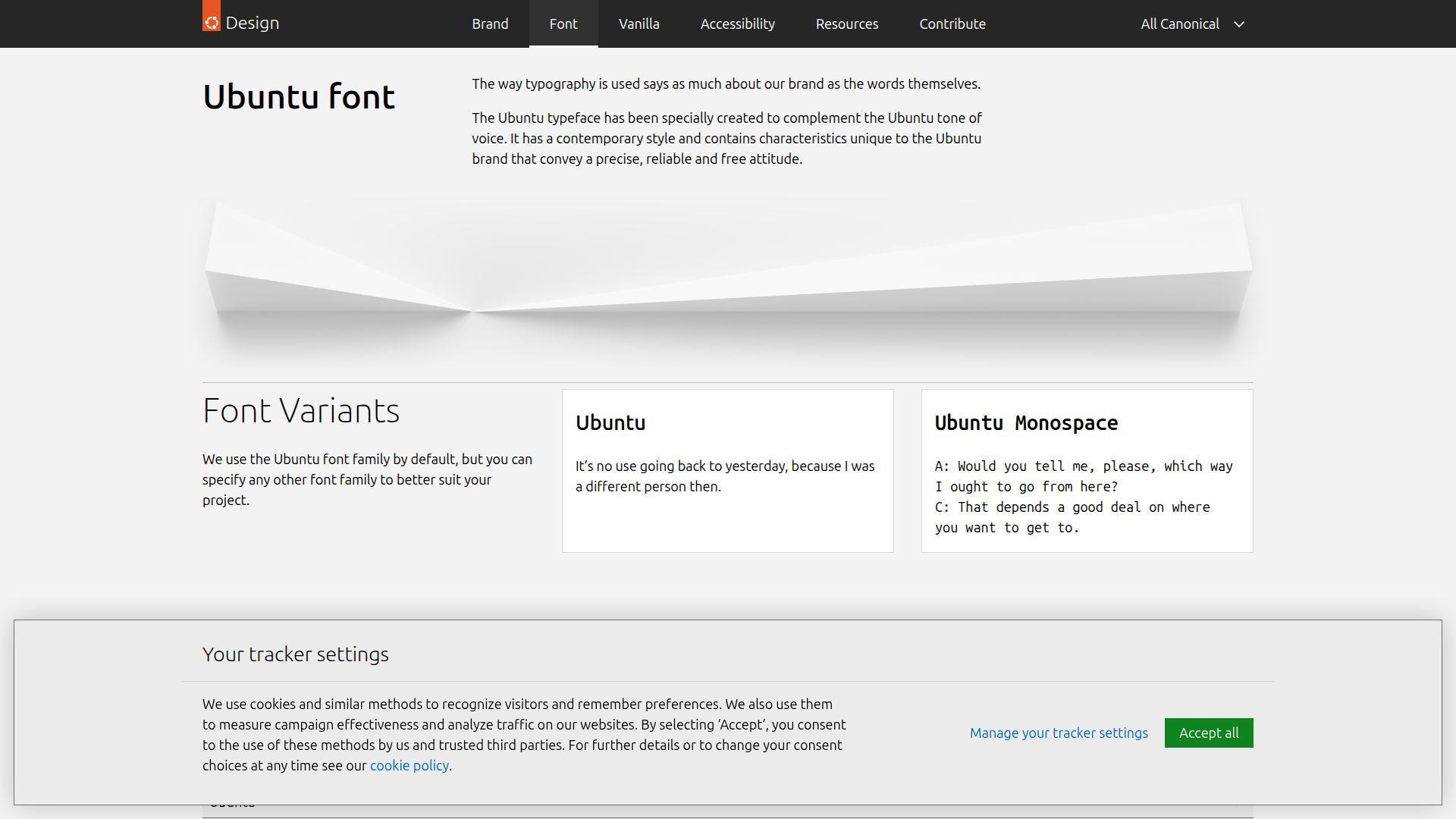
Task: Open the Brand navigation item
Action: [x=489, y=24]
